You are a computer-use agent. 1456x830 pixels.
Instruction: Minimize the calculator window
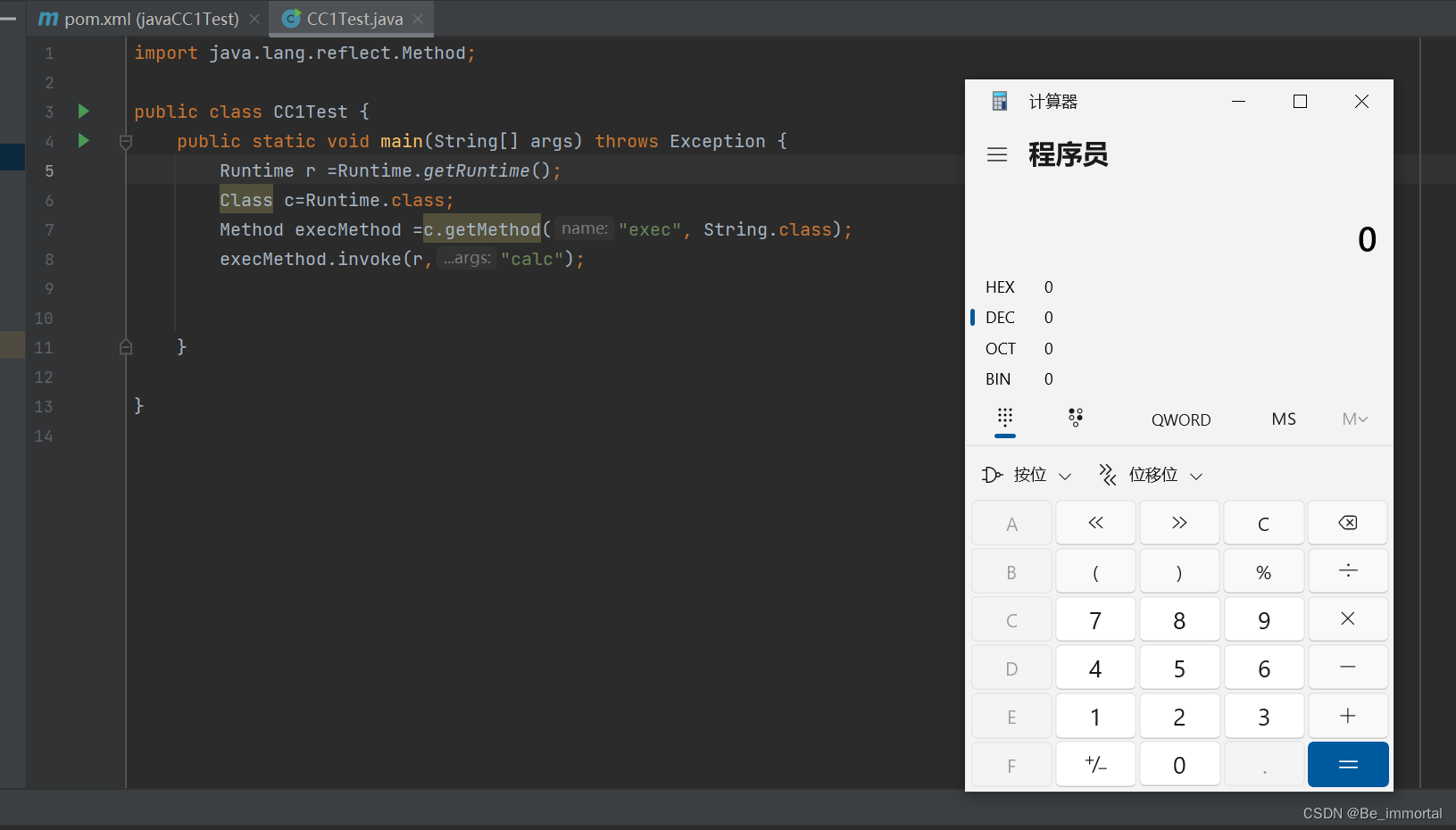pos(1238,101)
